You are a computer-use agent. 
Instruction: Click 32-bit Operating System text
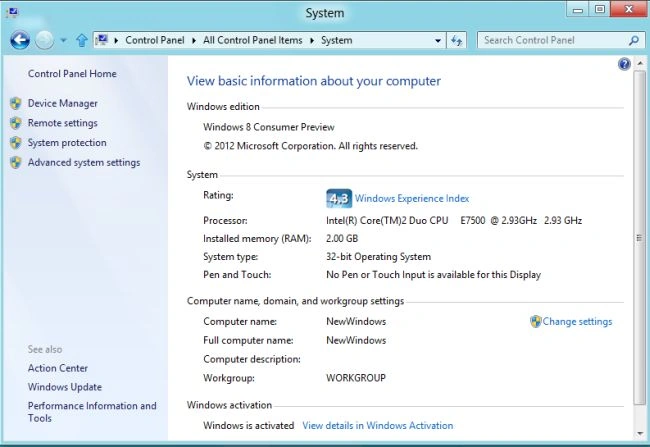tap(378, 257)
